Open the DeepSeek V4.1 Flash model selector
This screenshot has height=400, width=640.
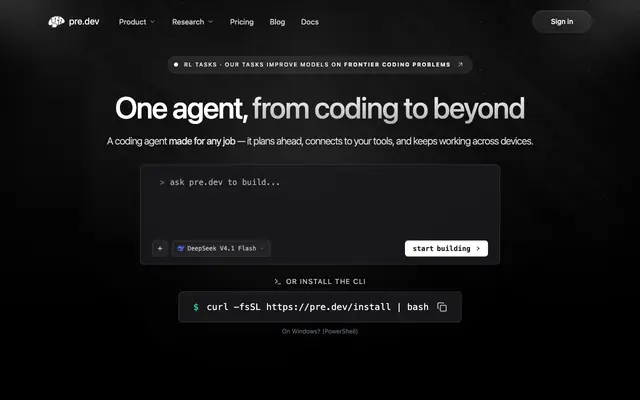click(221, 248)
